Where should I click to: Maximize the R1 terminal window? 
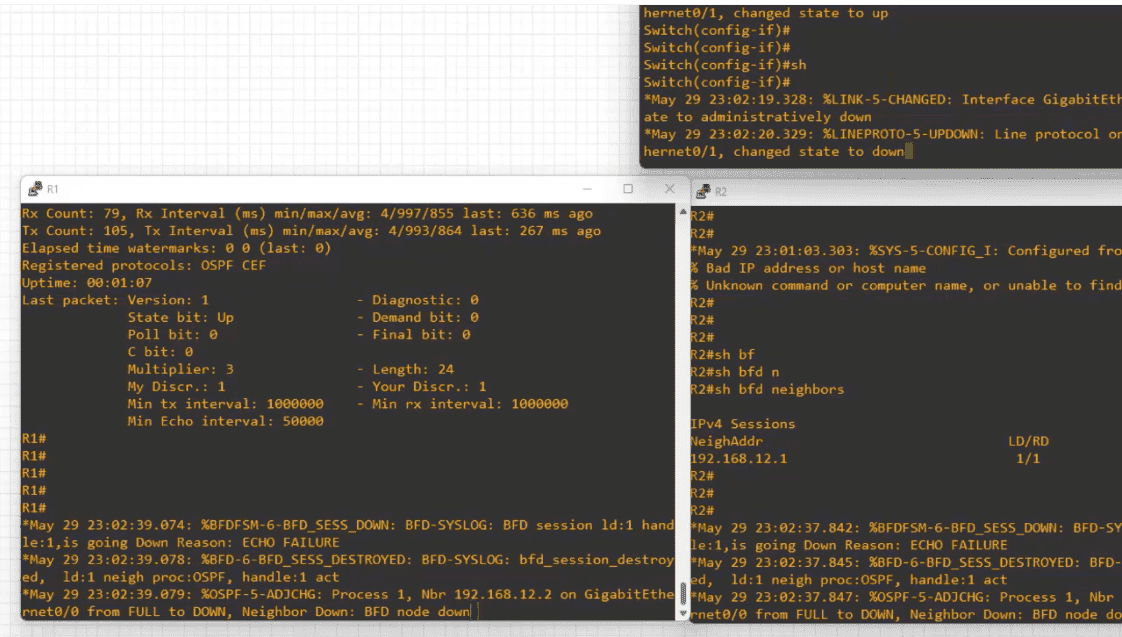[x=628, y=189]
